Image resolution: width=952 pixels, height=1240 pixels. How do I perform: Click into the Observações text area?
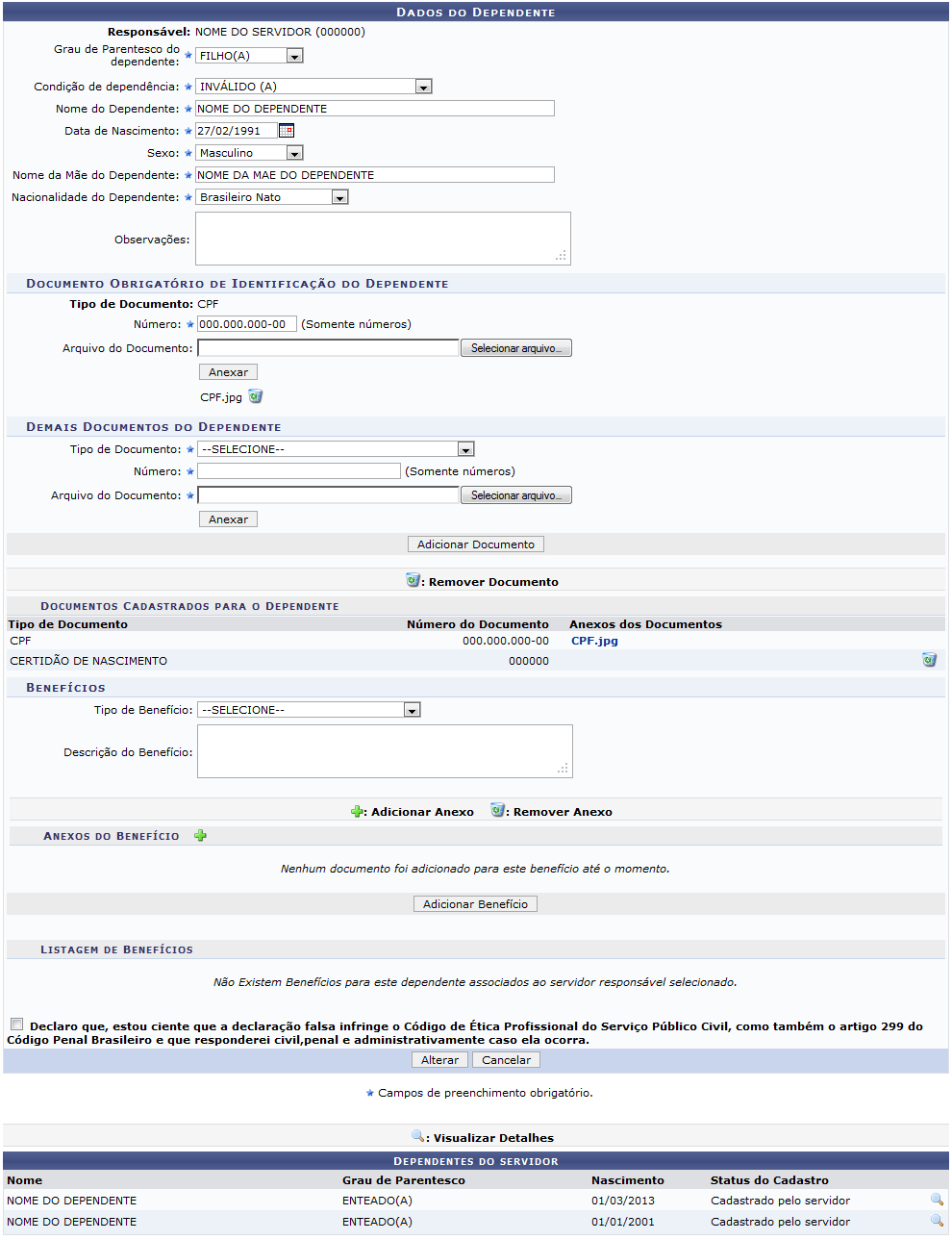pos(383,239)
